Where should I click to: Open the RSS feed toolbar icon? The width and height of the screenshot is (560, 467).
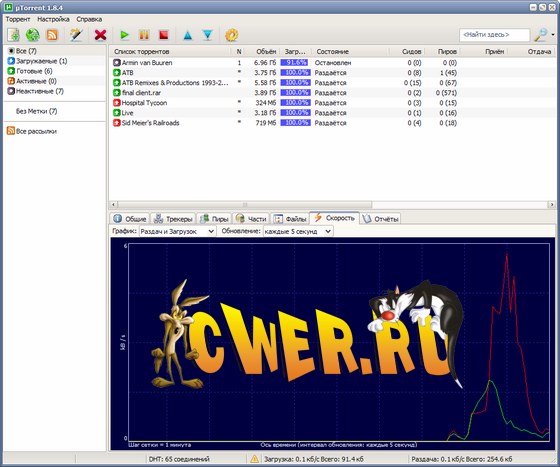pyautogui.click(x=52, y=35)
